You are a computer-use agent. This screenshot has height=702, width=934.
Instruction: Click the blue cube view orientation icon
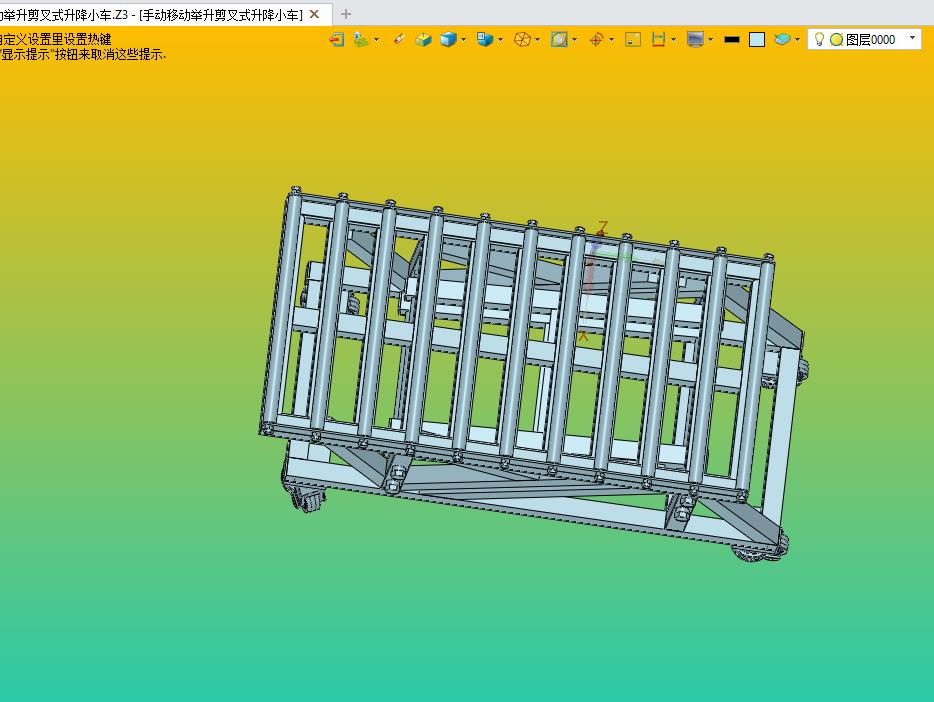click(485, 39)
